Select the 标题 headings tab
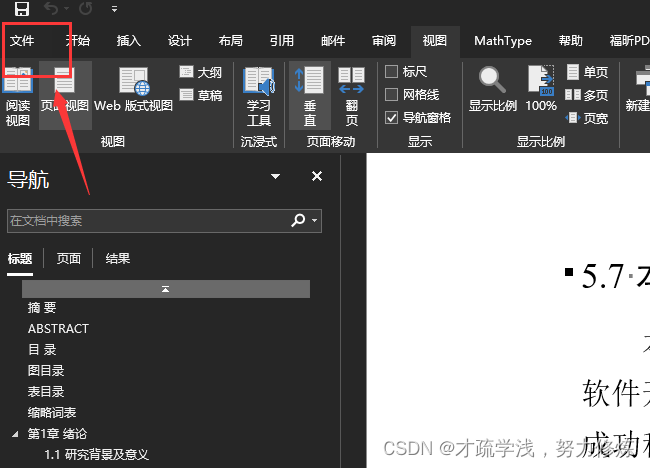This screenshot has height=468, width=650. (x=20, y=259)
